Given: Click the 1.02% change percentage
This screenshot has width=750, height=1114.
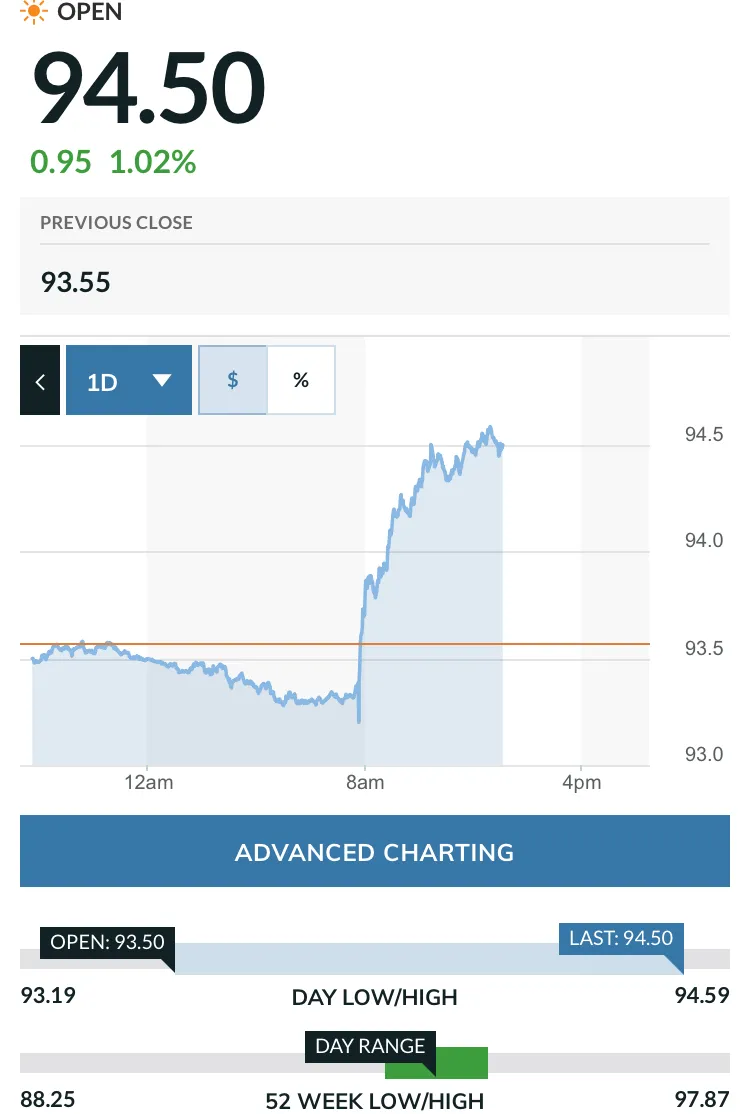Looking at the screenshot, I should coord(153,162).
